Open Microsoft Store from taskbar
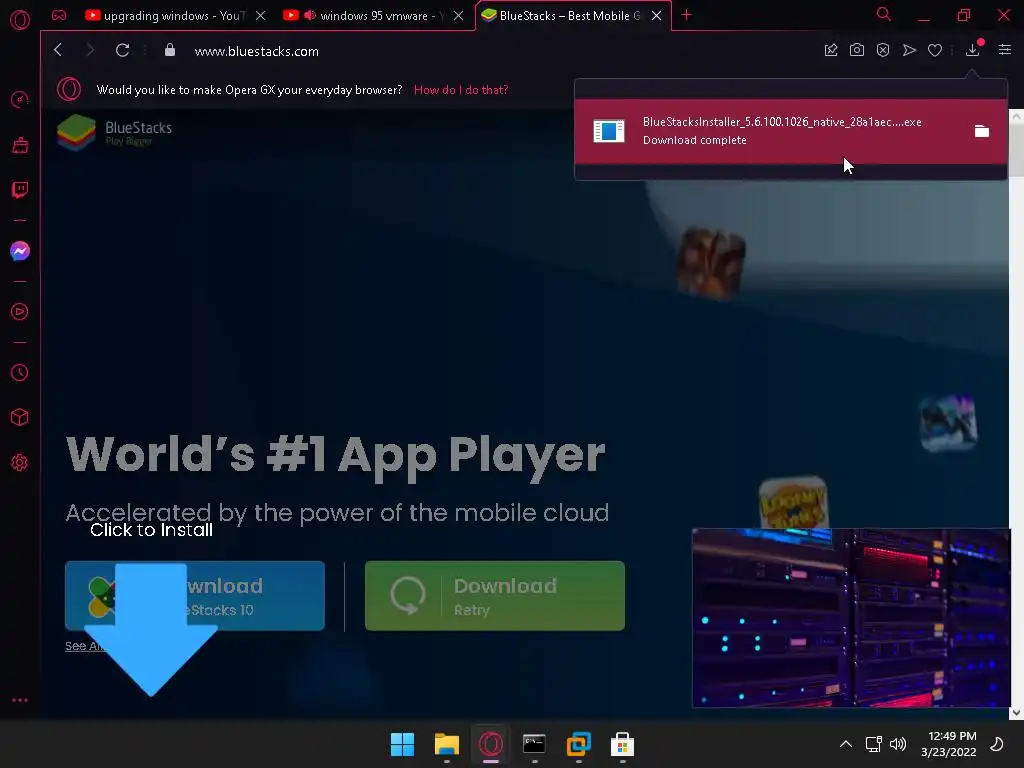Image resolution: width=1024 pixels, height=768 pixels. 622,744
